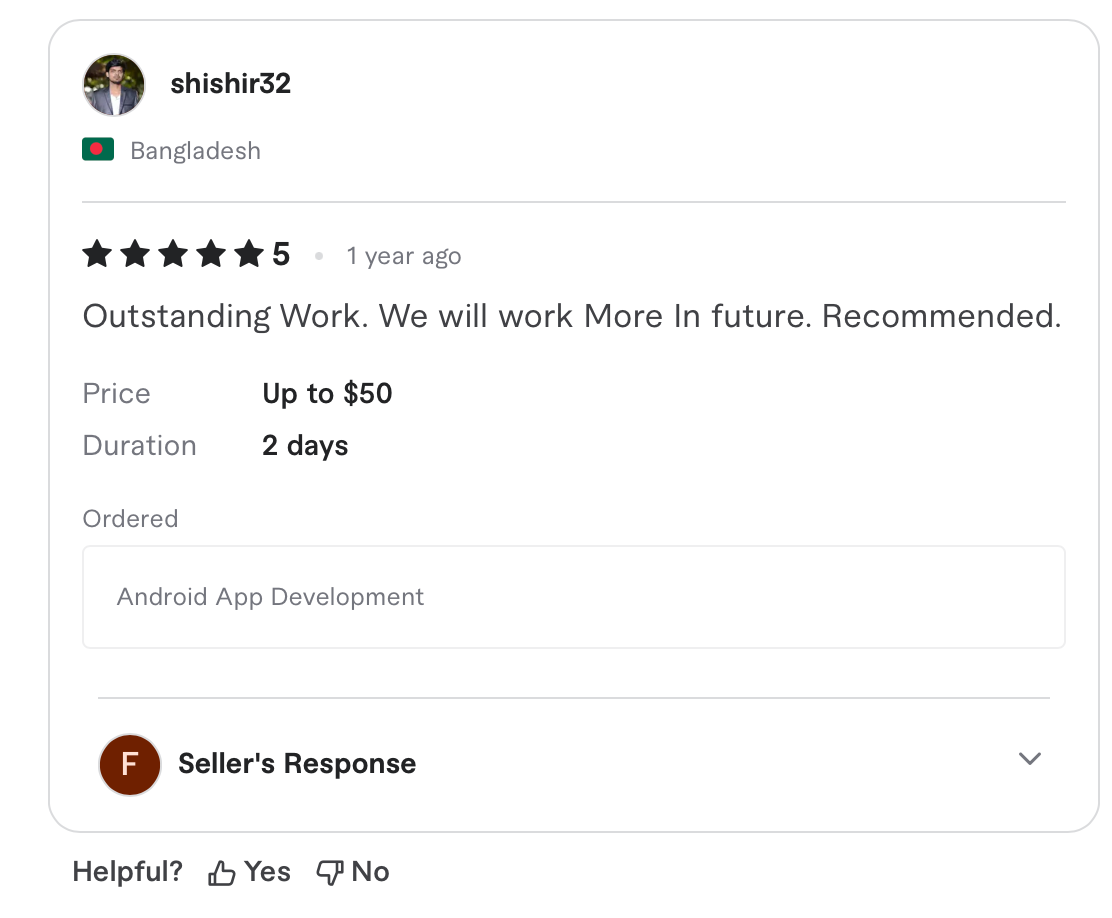The width and height of the screenshot is (1112, 918).
Task: Open shishir32's profile
Action: pyautogui.click(x=230, y=84)
